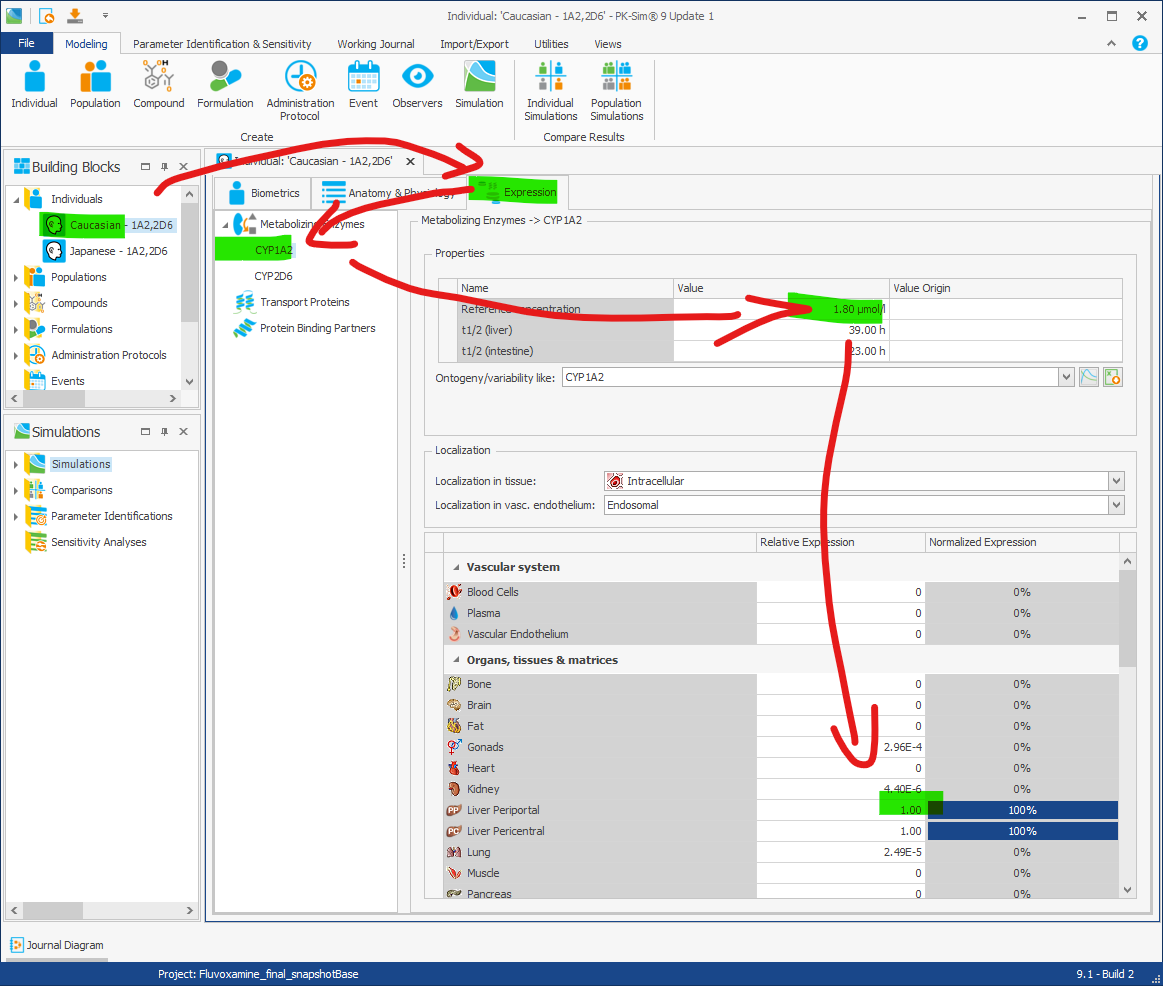Open the Formulation building block creator
Viewport: 1163px width, 986px height.
click(225, 85)
